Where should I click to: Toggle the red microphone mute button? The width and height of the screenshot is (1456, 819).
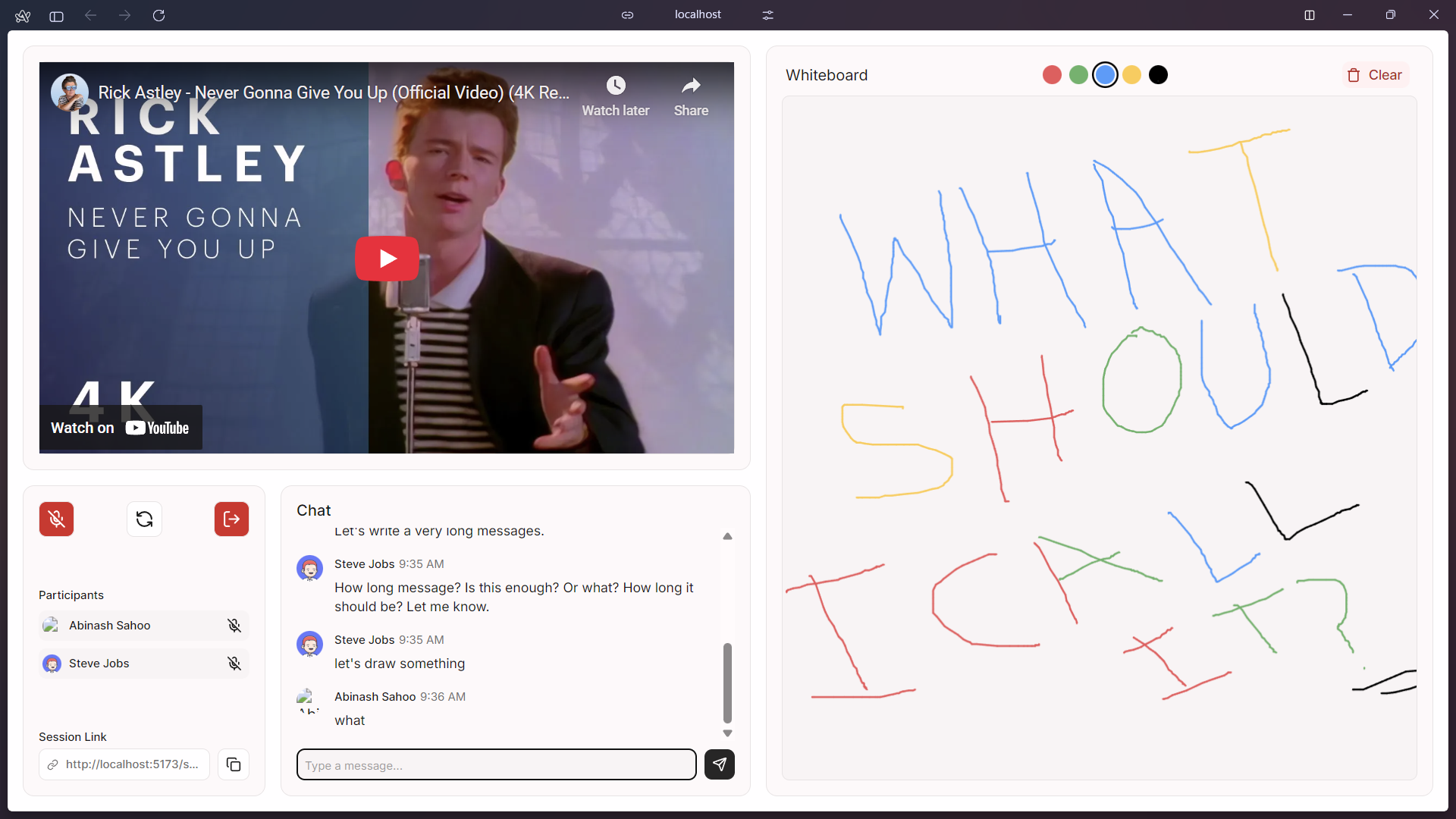pos(56,519)
